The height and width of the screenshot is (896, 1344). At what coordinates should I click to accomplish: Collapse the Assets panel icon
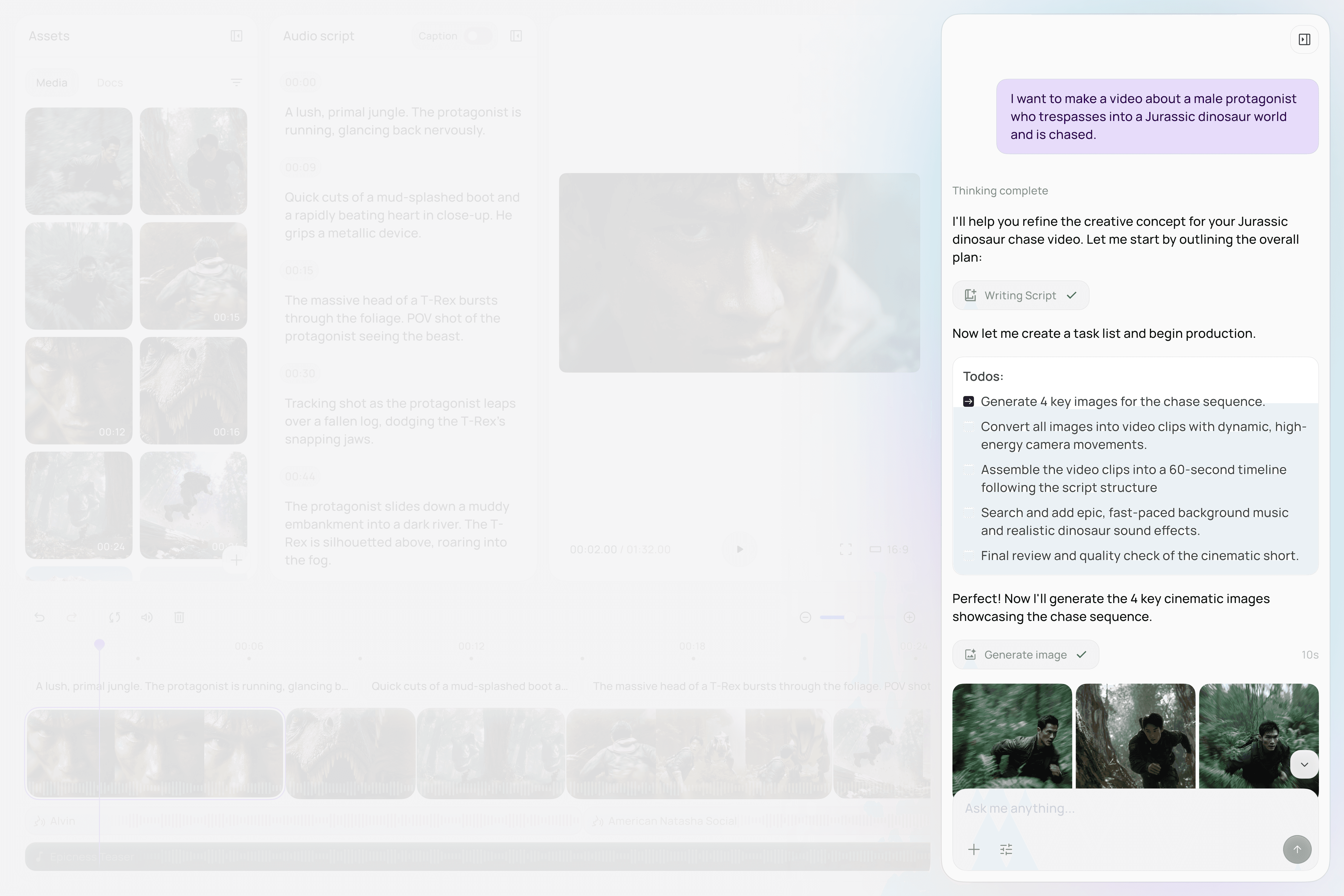pos(237,36)
